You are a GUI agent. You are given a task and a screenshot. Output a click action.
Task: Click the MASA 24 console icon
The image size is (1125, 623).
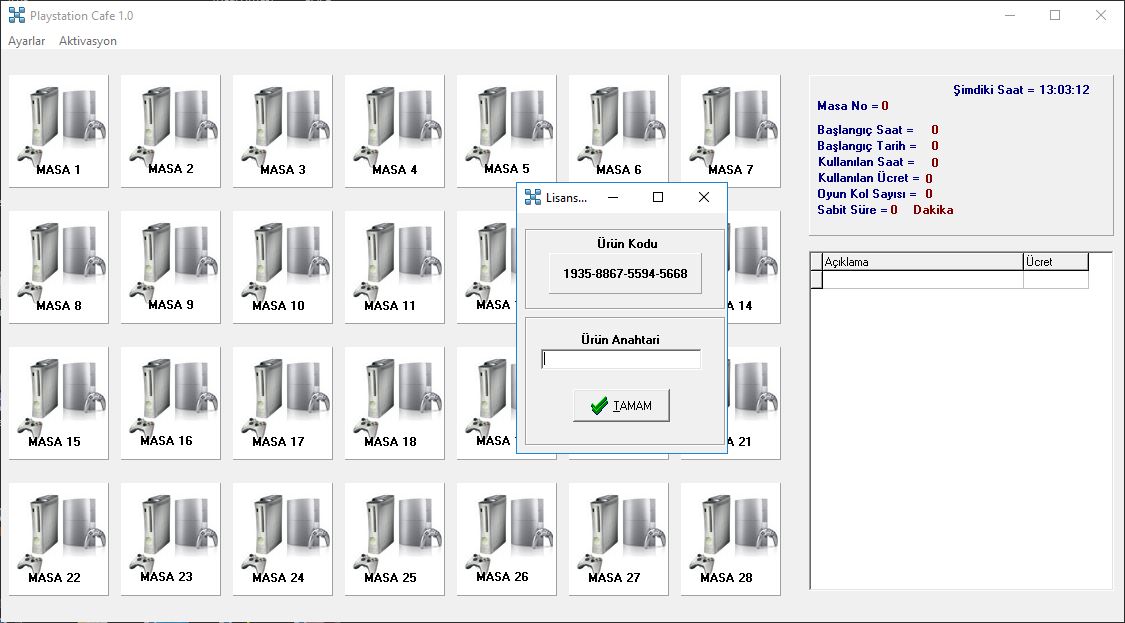(283, 539)
